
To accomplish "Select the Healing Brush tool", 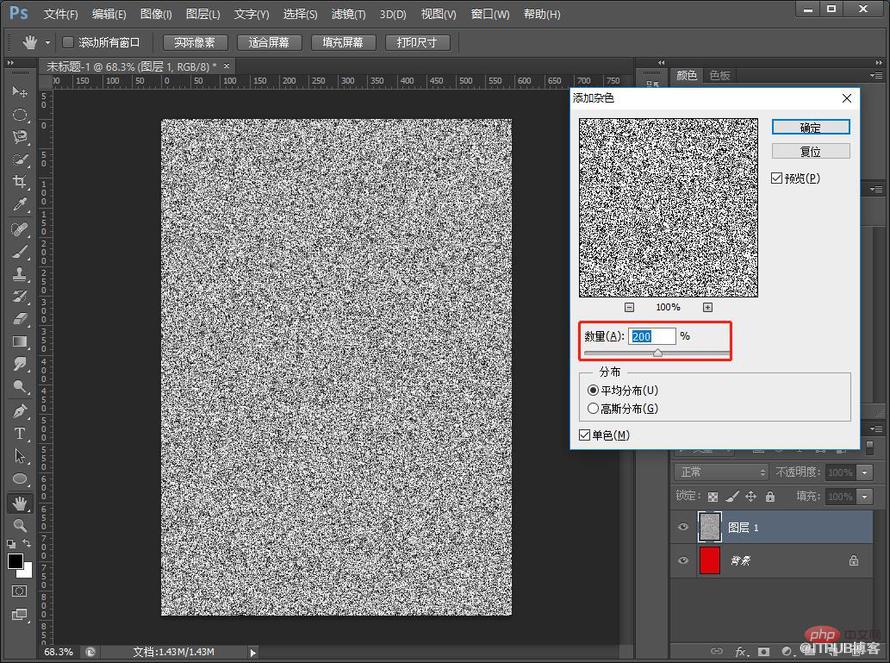I will (x=20, y=229).
